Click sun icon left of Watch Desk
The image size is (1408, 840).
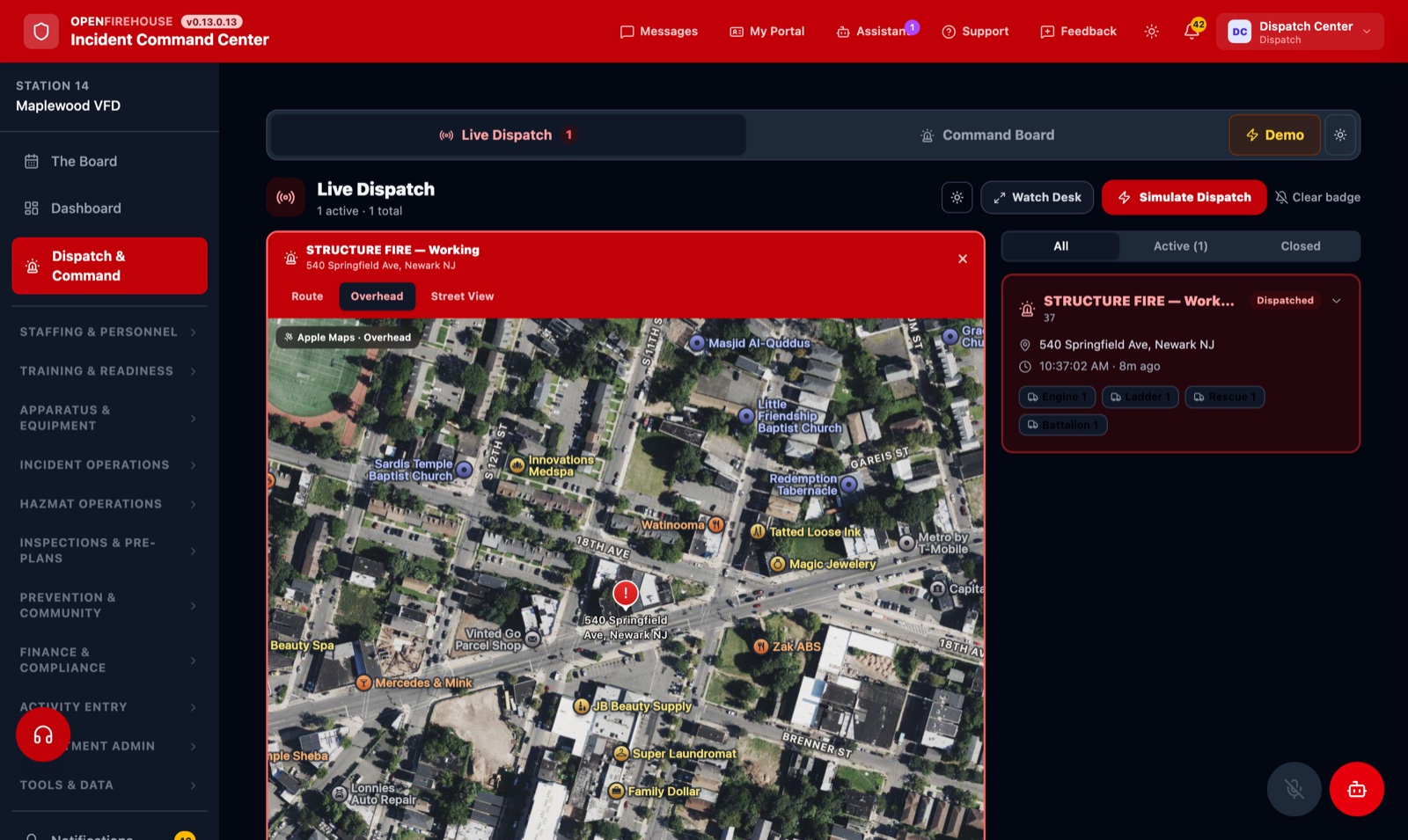click(957, 198)
